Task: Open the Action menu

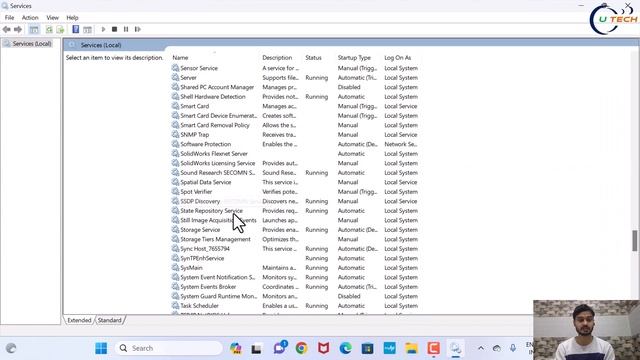Action: tap(30, 18)
